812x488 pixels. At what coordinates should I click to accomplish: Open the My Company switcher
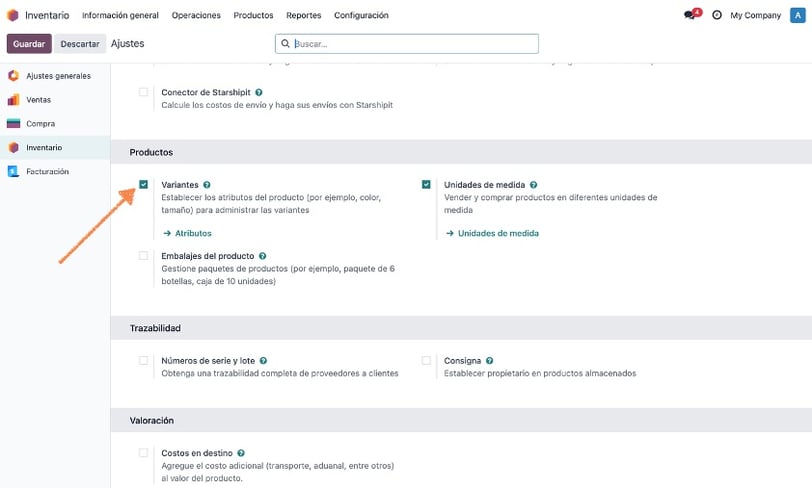click(756, 15)
